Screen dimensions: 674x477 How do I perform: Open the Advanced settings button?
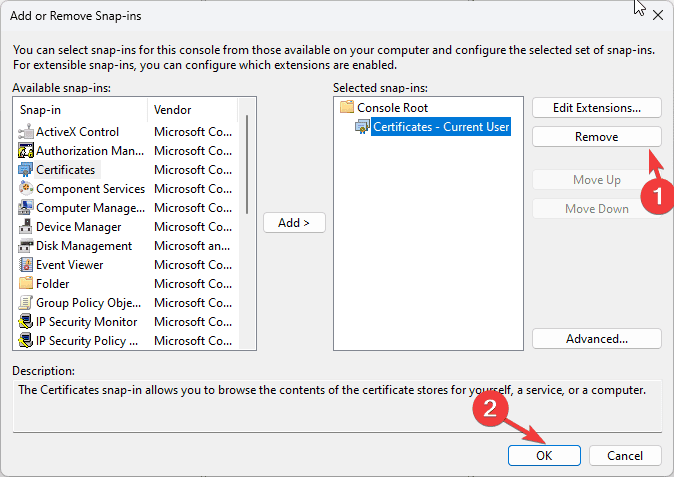pos(597,339)
